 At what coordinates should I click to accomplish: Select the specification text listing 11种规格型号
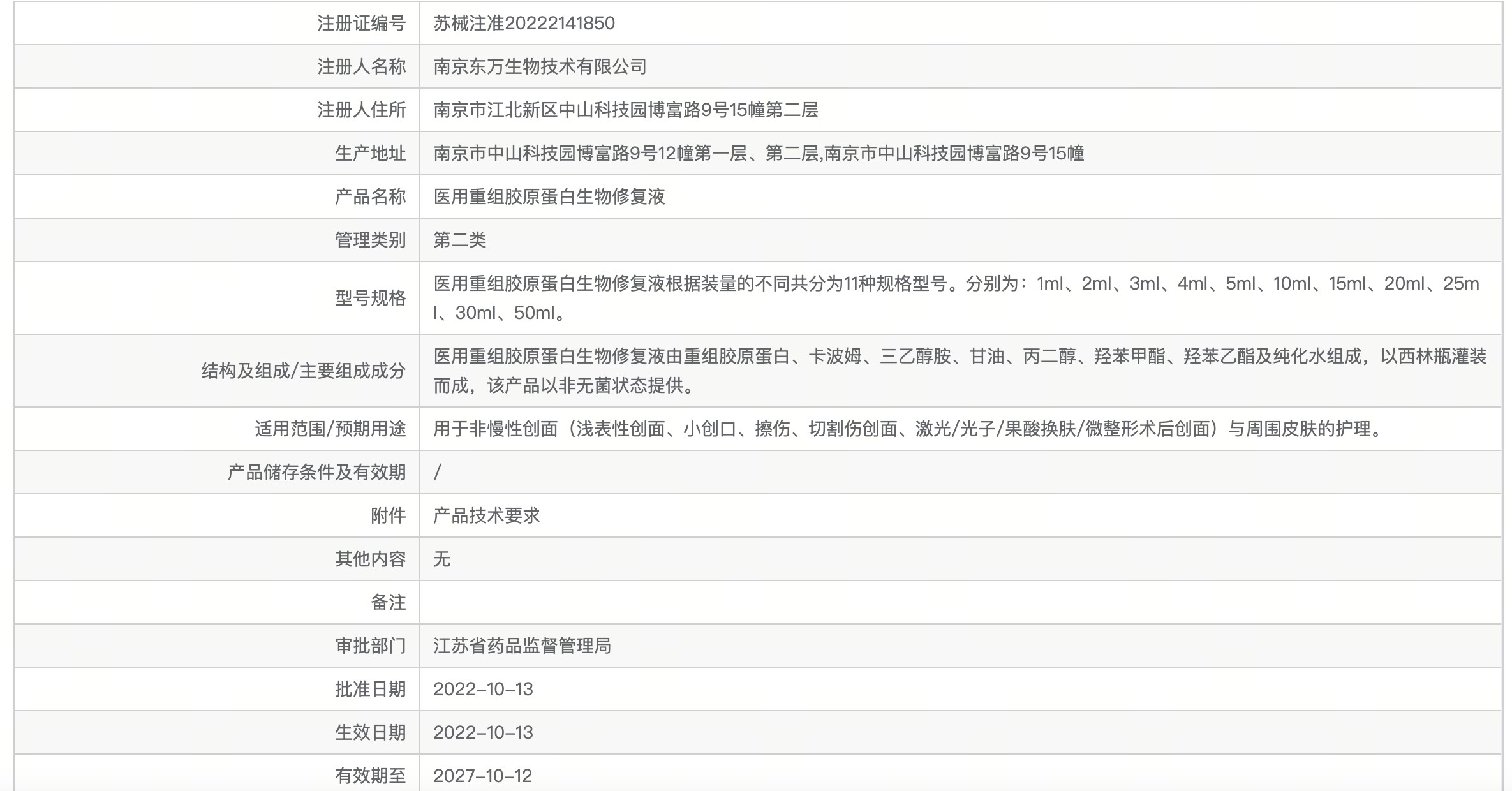(956, 298)
